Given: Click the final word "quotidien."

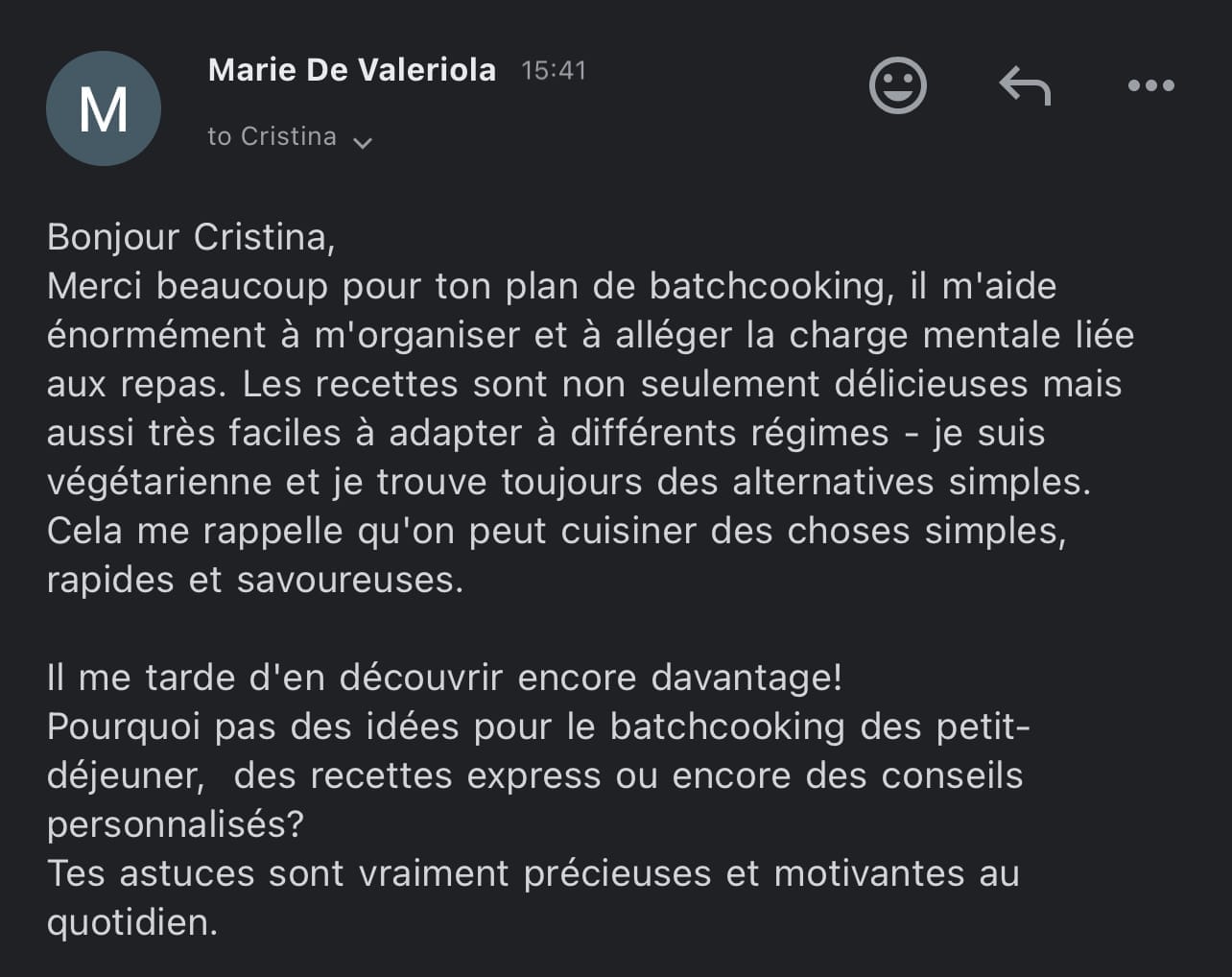Looking at the screenshot, I should pos(132,923).
